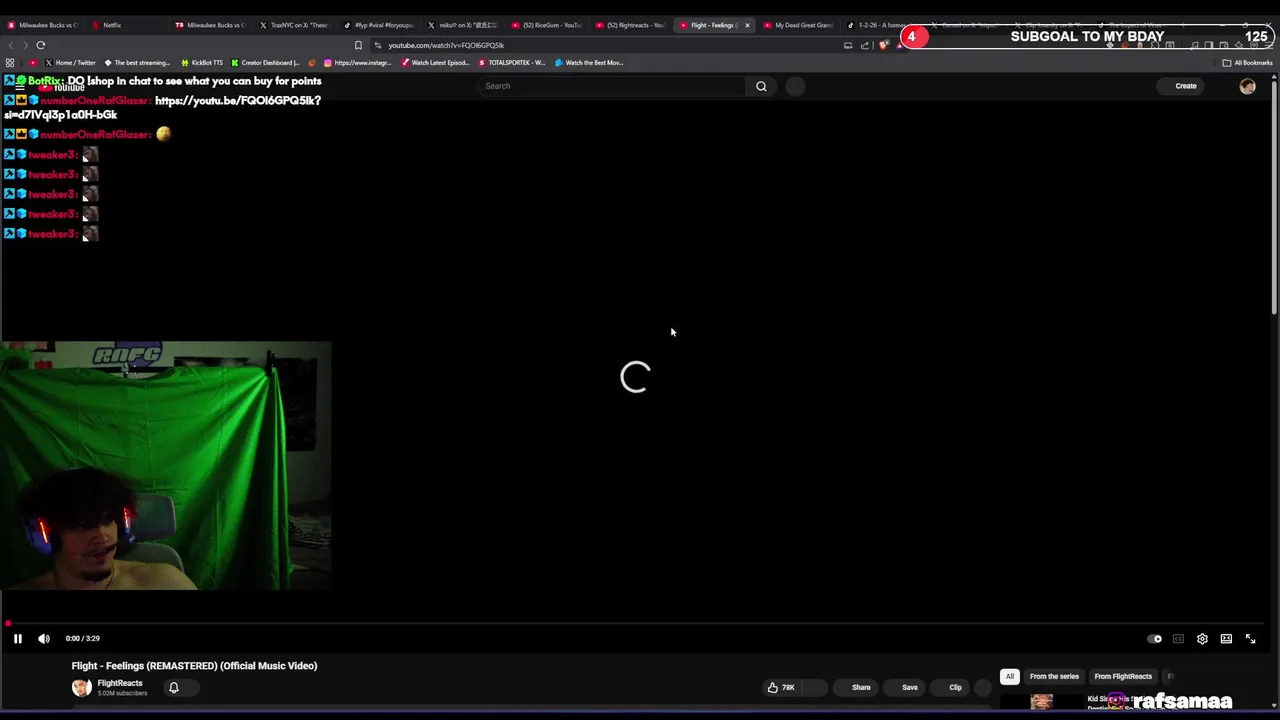Click the Brave Shields lion icon
The image size is (1280, 720).
coord(883,45)
